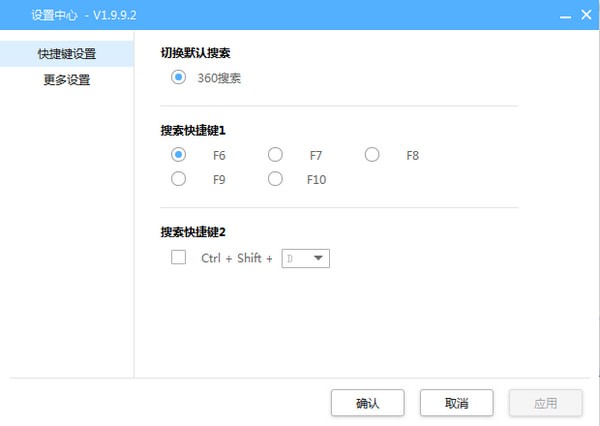This screenshot has width=600, height=426.
Task: Switch to the 更多设置 tab
Action: [67, 80]
